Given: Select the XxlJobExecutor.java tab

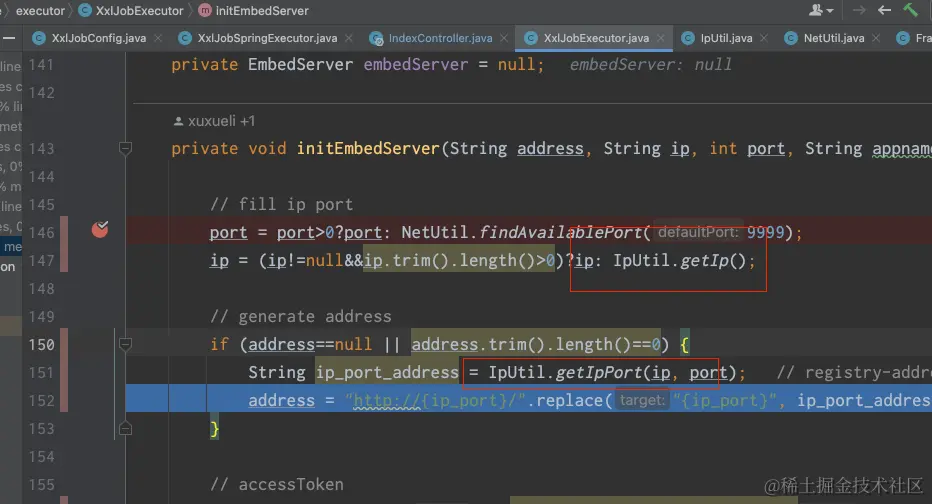Looking at the screenshot, I should tap(596, 38).
